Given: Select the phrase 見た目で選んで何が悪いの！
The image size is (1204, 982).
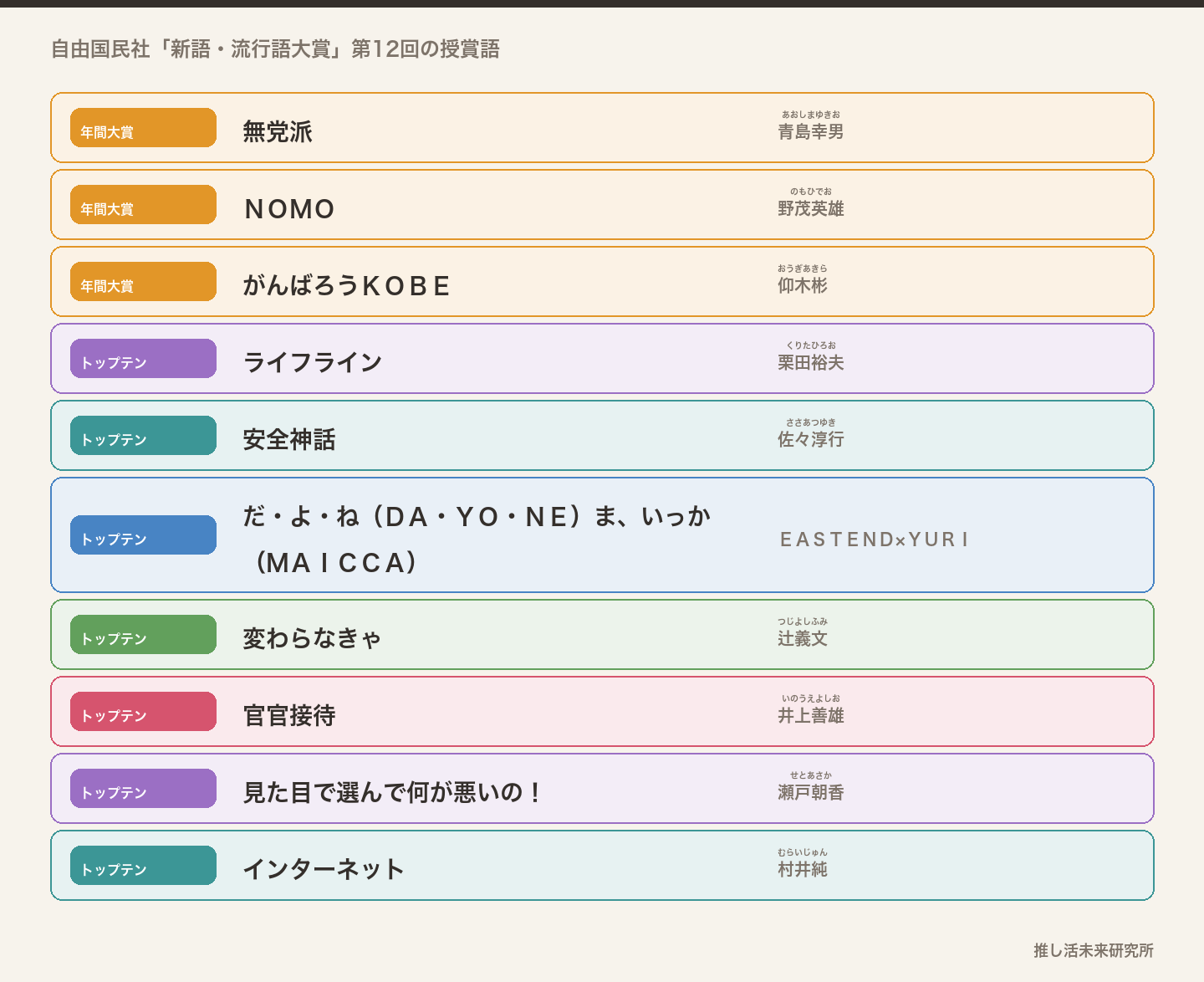Looking at the screenshot, I should [x=394, y=792].
